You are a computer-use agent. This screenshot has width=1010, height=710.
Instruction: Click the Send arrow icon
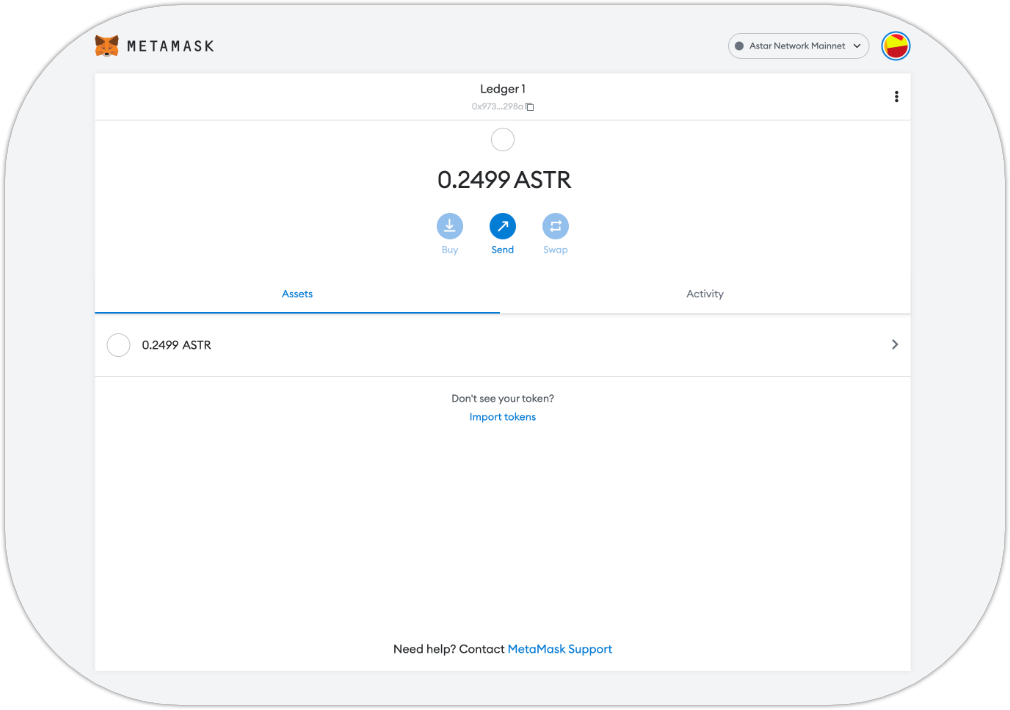[x=502, y=226]
